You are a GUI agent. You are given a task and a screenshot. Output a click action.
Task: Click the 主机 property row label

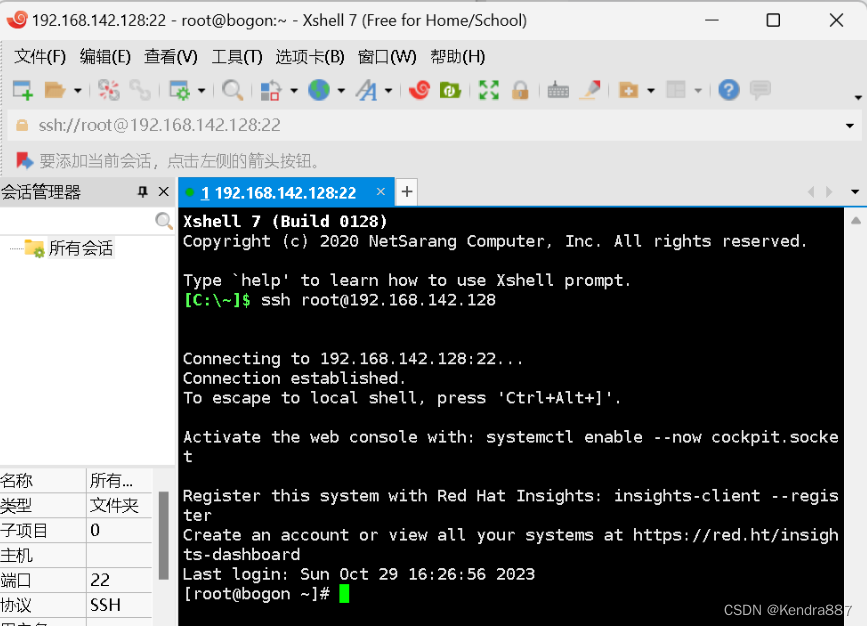pos(17,555)
